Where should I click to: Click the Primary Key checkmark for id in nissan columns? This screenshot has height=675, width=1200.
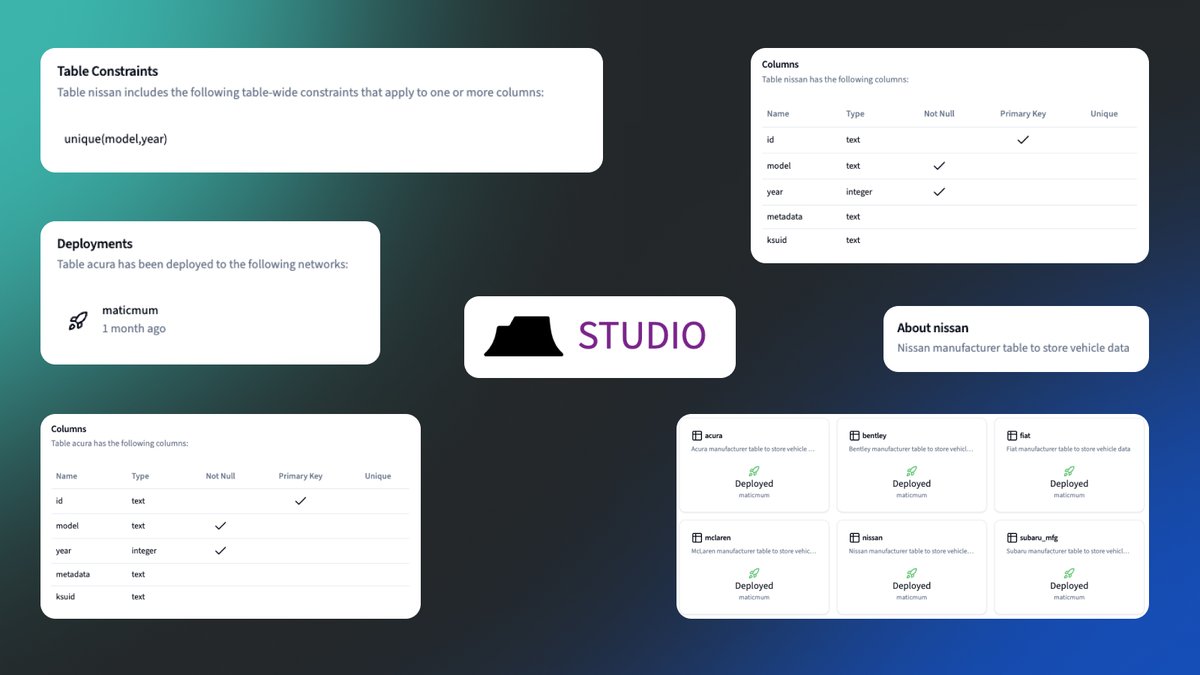(1023, 140)
